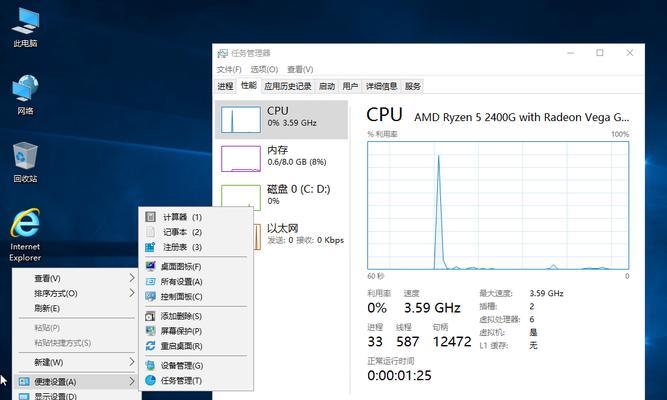Select the 网络 desktop icon
667x400 pixels.
pyautogui.click(x=25, y=94)
